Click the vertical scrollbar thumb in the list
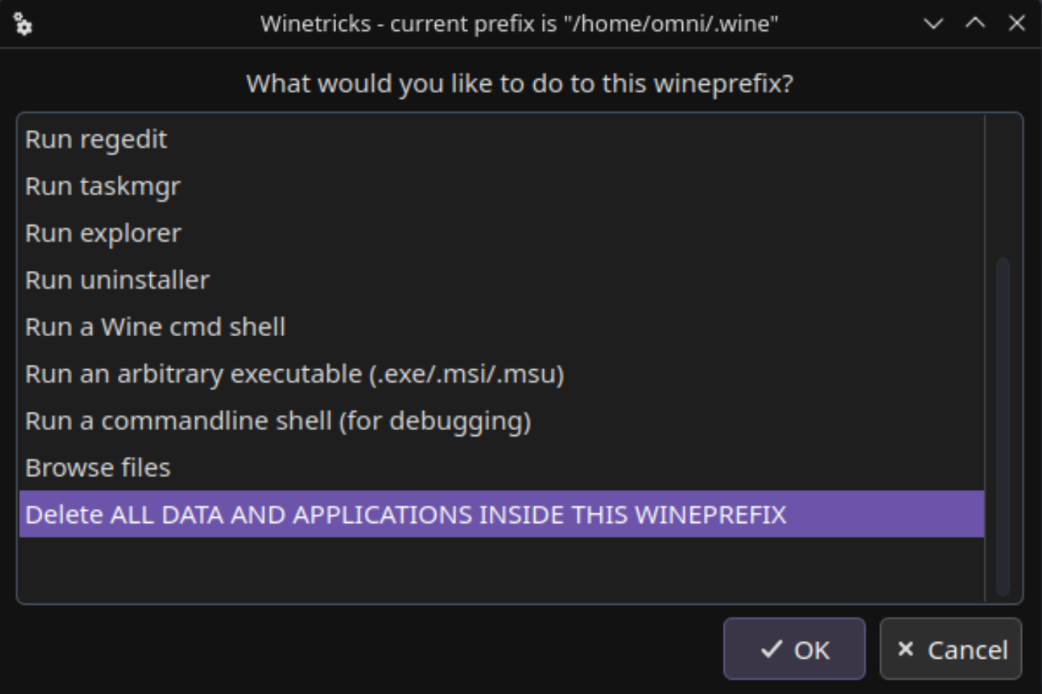Viewport: 1042px width, 694px height. point(1003,427)
